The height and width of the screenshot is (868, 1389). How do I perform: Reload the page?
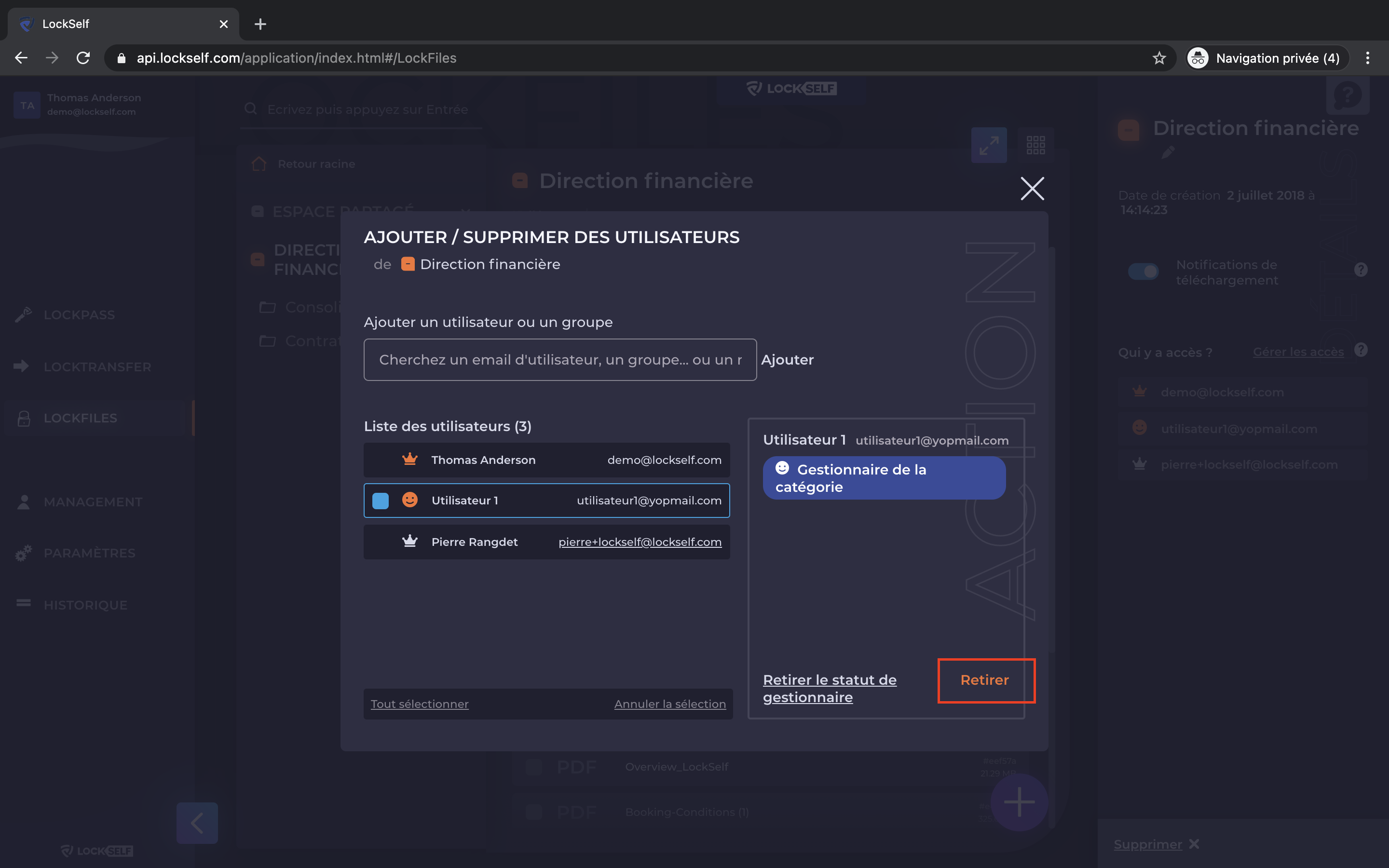[83, 58]
